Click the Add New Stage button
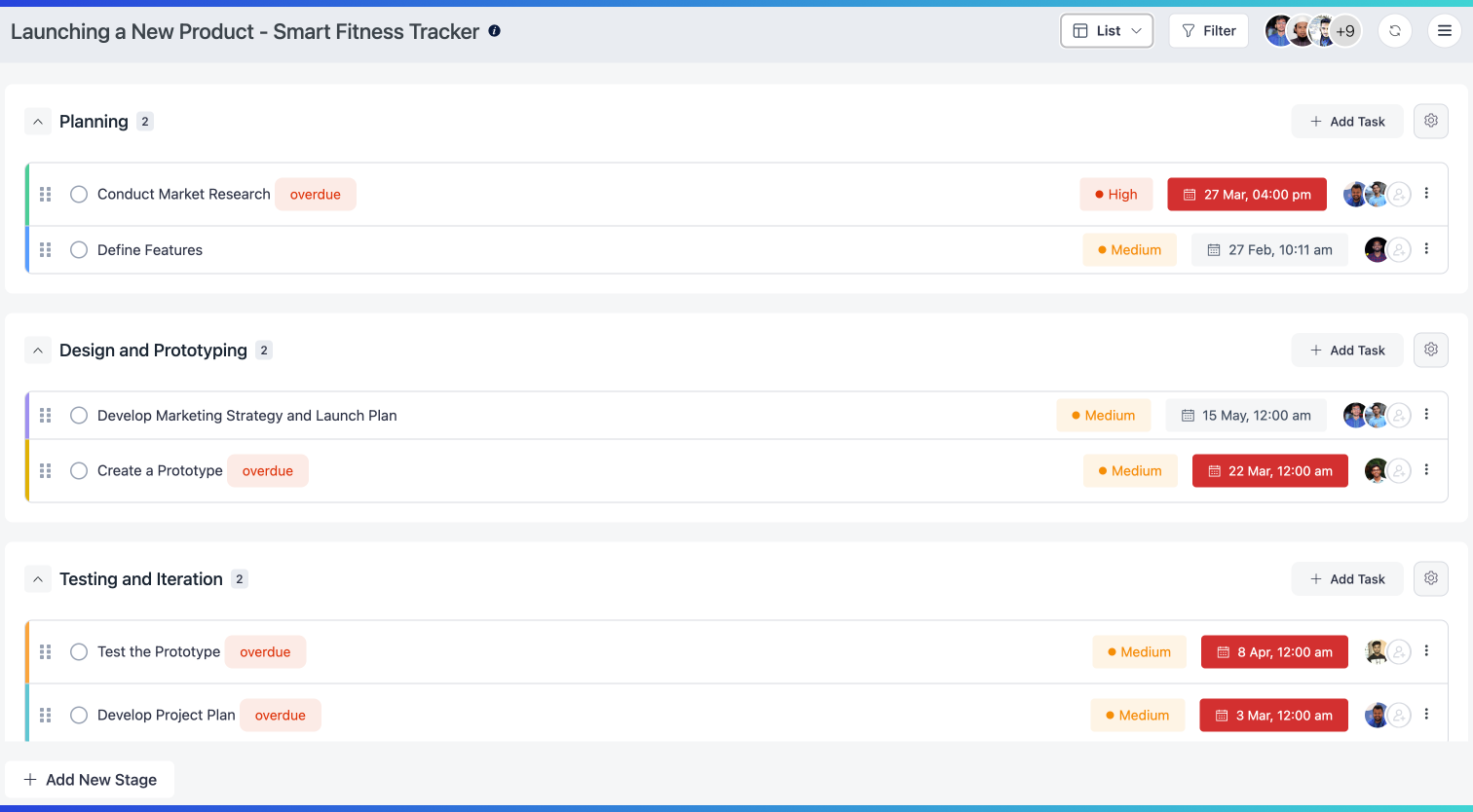This screenshot has width=1473, height=812. click(90, 780)
